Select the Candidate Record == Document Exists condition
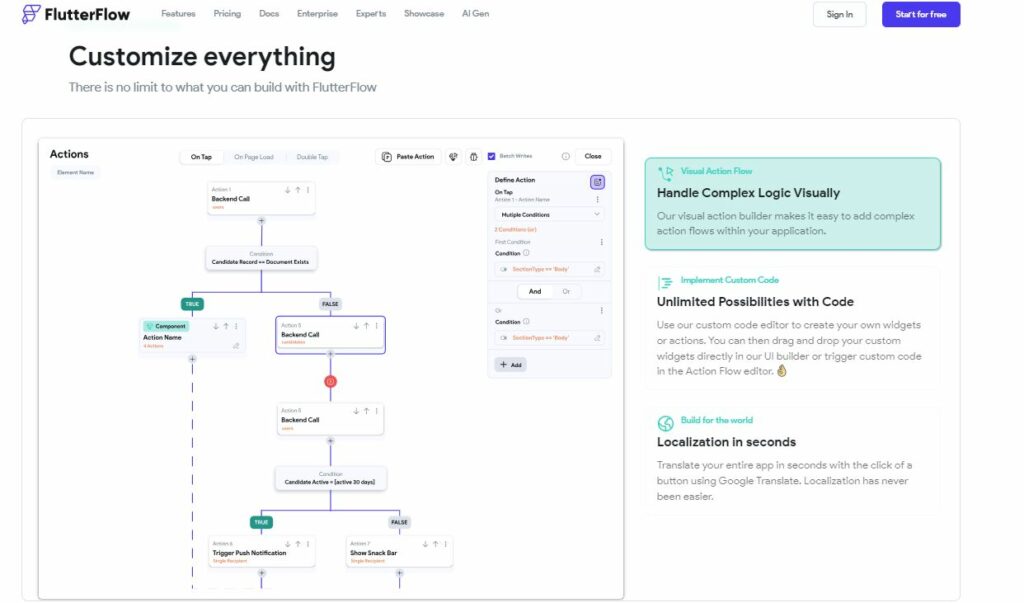The height and width of the screenshot is (603, 1024). pyautogui.click(x=261, y=259)
